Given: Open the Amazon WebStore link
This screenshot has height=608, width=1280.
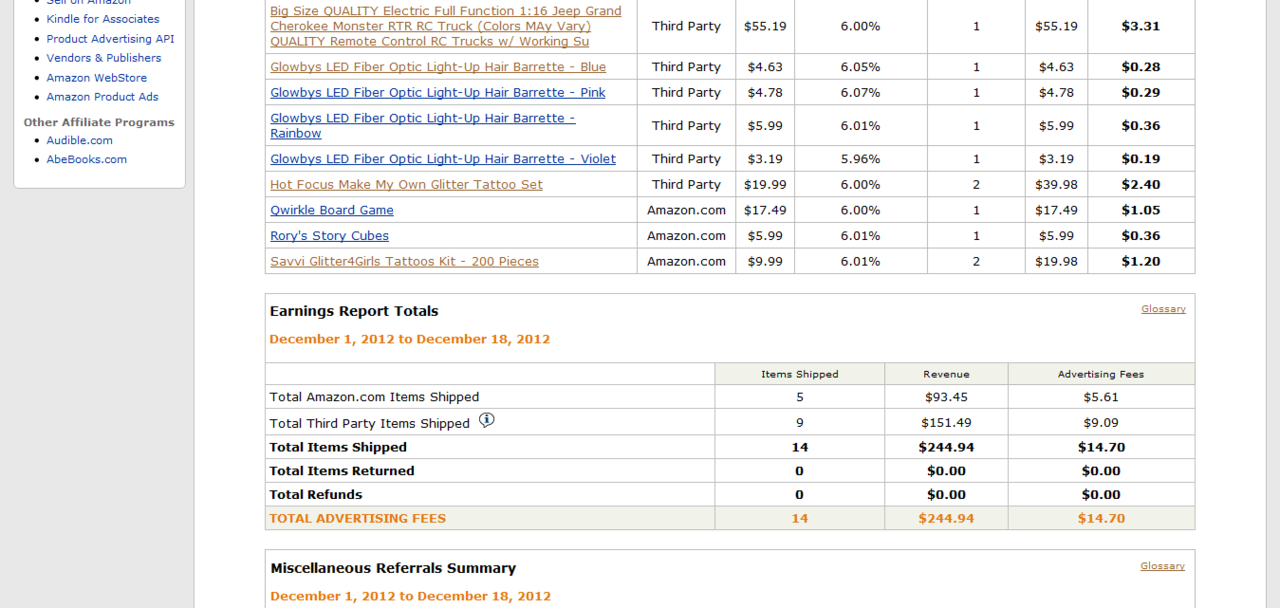Looking at the screenshot, I should (97, 78).
